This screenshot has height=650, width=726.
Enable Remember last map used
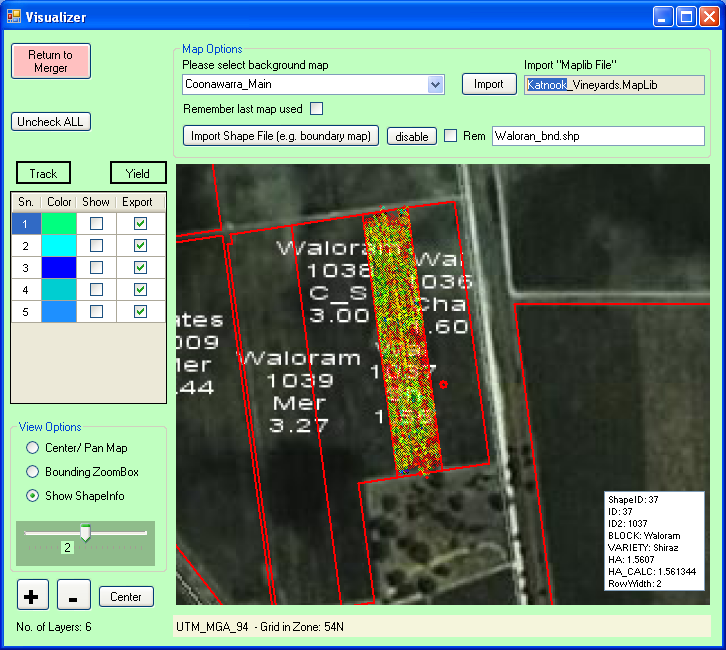click(x=317, y=108)
